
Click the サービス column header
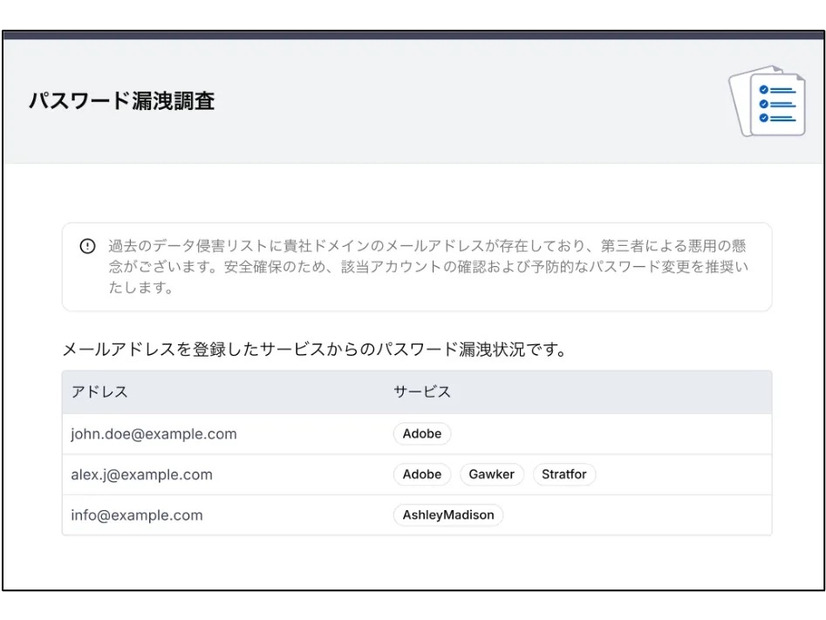421,392
